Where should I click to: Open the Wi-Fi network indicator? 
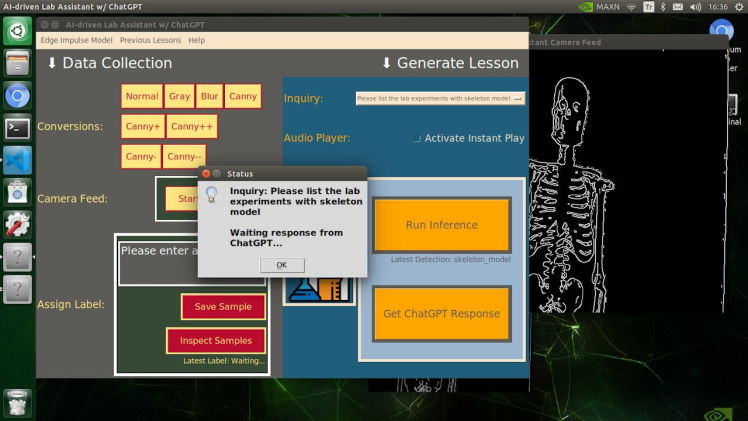(x=631, y=7)
